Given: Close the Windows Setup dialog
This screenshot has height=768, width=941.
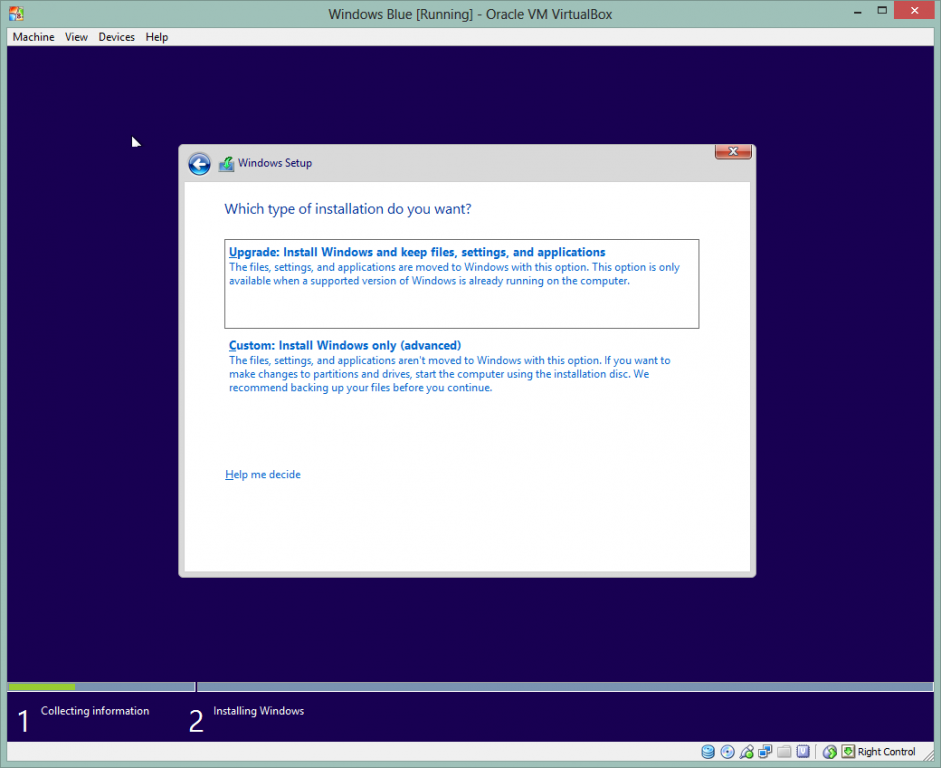Looking at the screenshot, I should [733, 152].
